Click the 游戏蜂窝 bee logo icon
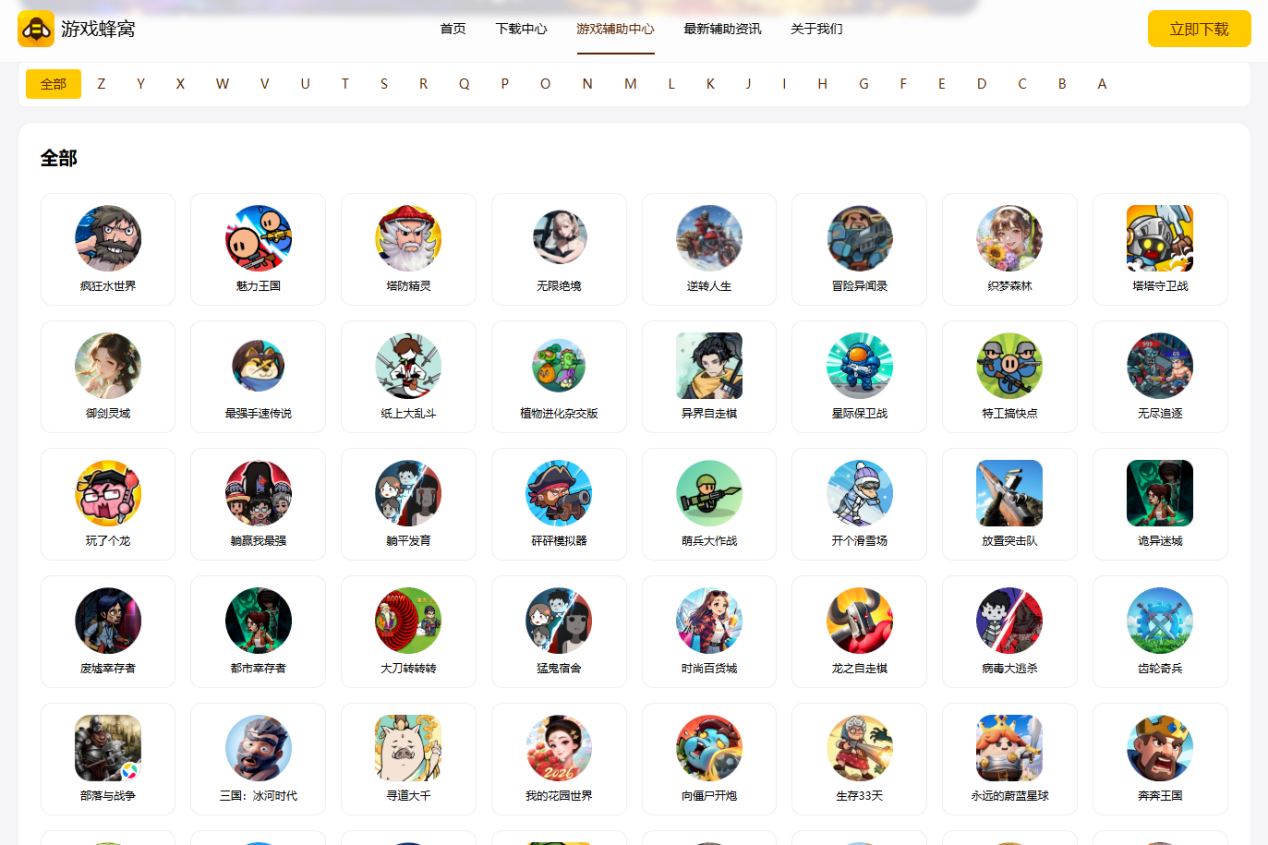Screen dimensions: 1268x845 click(36, 29)
